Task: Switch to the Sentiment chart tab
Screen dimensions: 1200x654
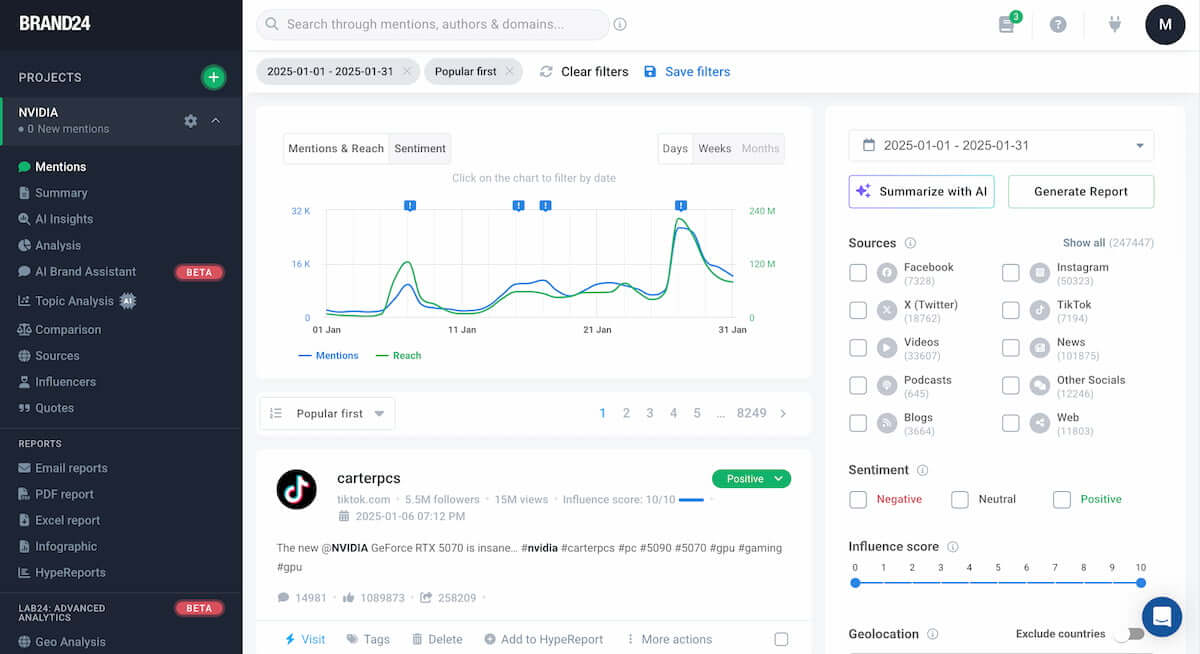Action: [419, 148]
